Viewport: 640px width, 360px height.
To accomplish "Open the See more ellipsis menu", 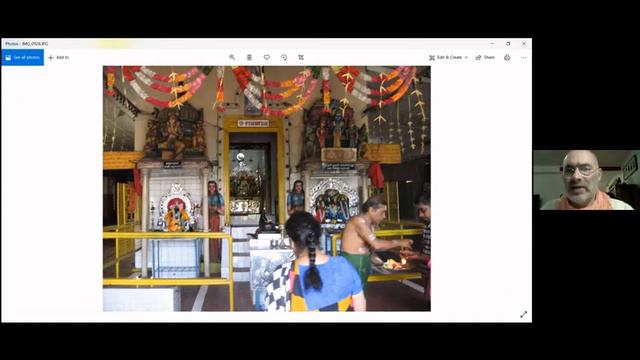I will point(524,58).
